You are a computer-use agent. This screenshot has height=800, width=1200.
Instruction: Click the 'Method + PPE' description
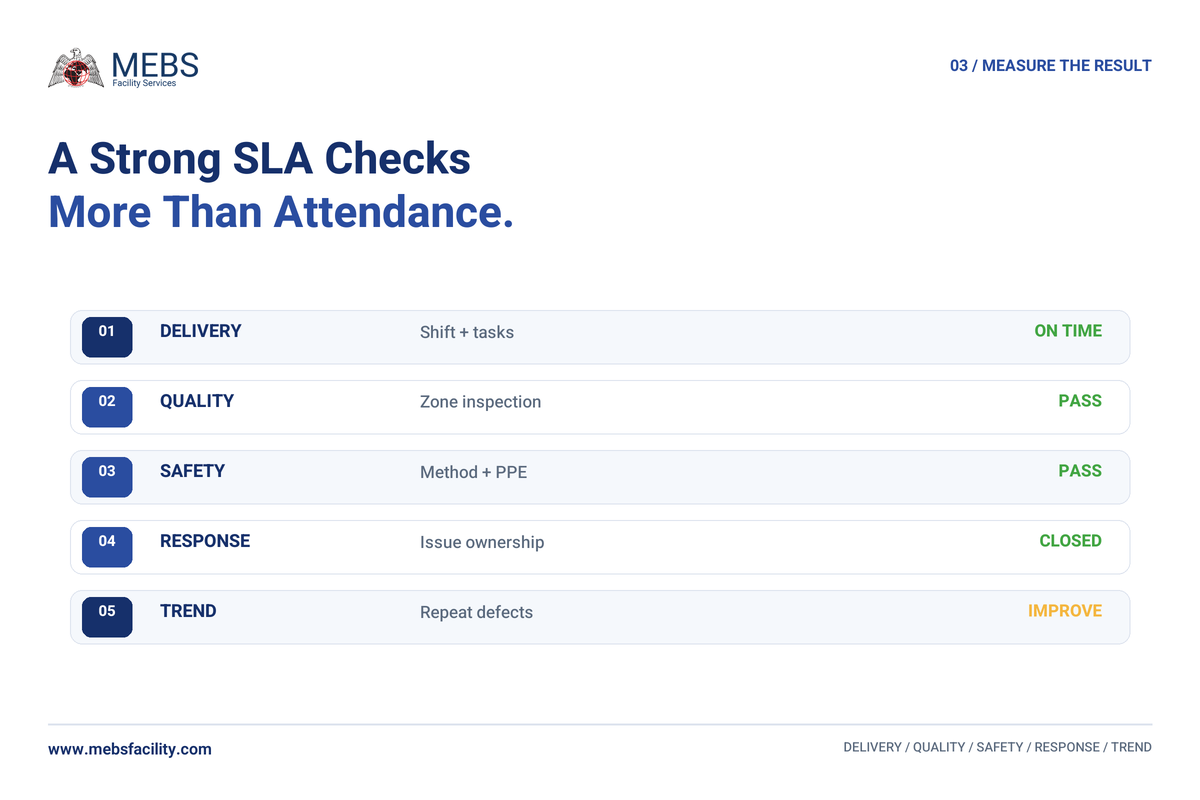pyautogui.click(x=474, y=472)
